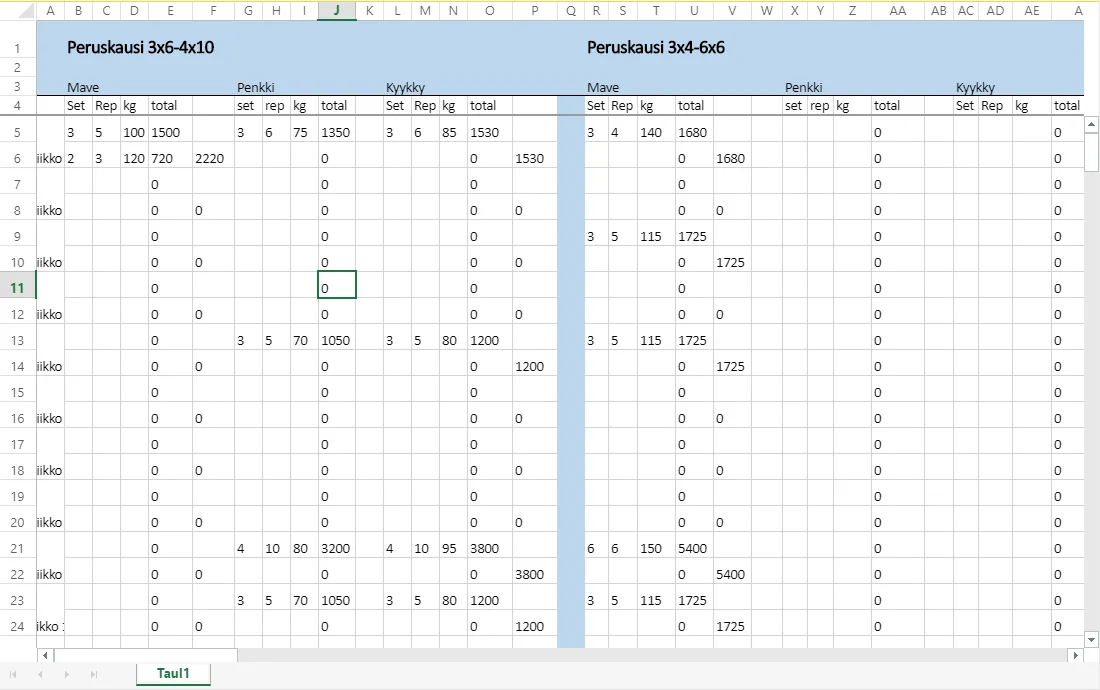Select the column AA header
1100x690 pixels.
click(897, 10)
